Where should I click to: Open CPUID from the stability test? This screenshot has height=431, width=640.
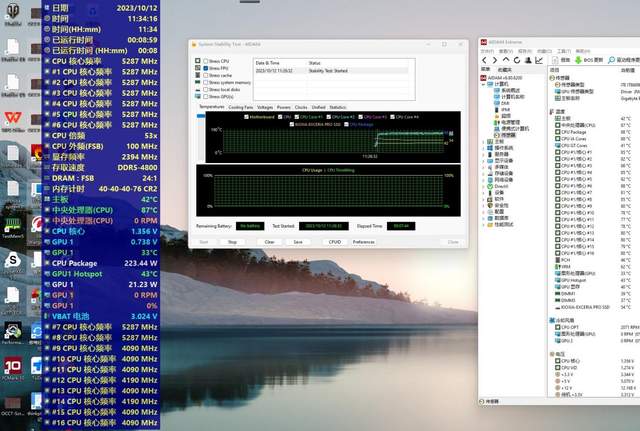(x=335, y=242)
